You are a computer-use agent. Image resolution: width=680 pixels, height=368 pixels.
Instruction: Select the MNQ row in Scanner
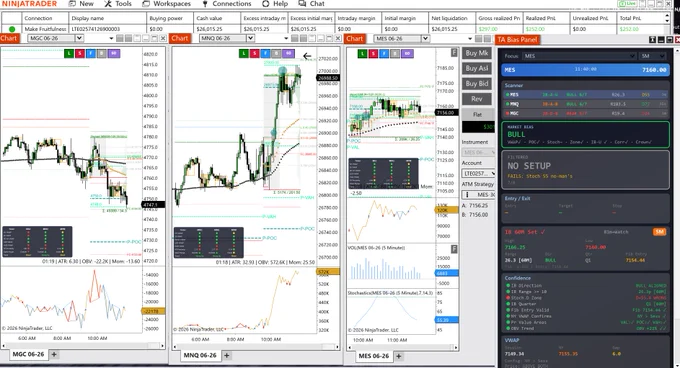(x=585, y=104)
